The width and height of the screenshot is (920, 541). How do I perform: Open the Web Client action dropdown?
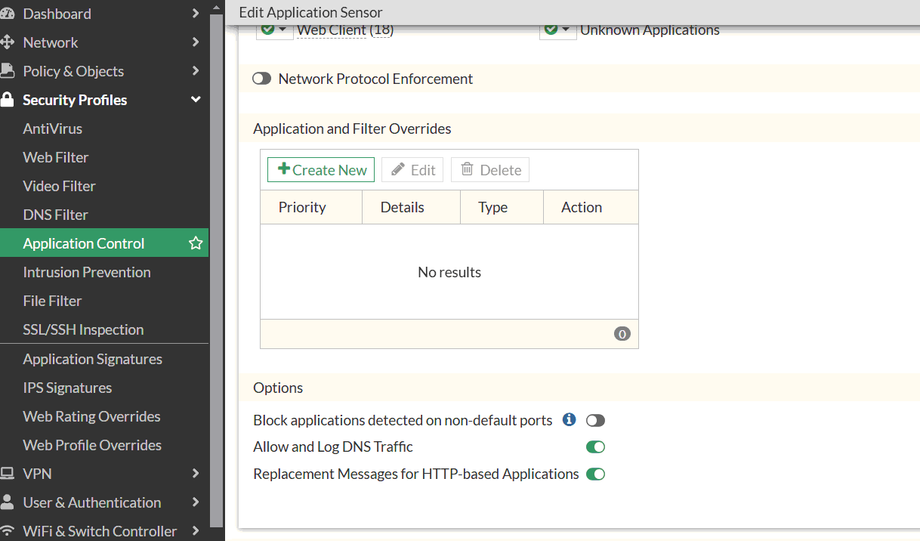274,31
